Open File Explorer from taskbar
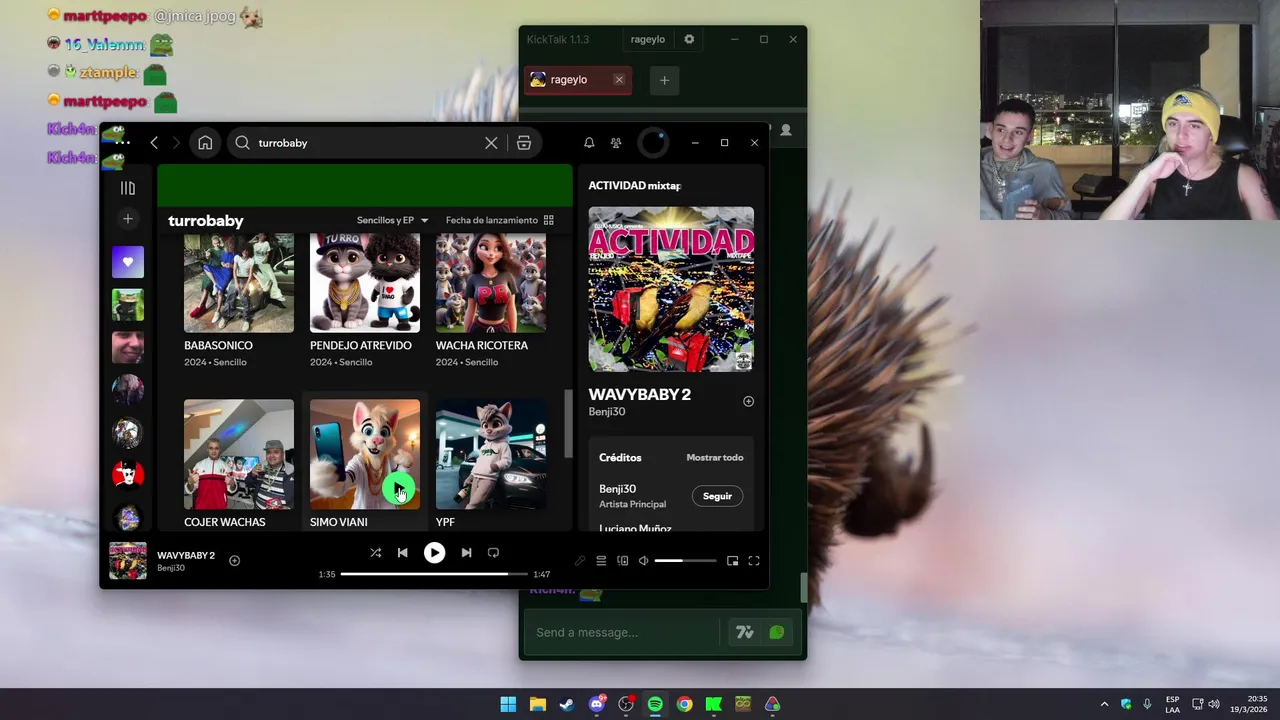The image size is (1280, 720). 538,704
